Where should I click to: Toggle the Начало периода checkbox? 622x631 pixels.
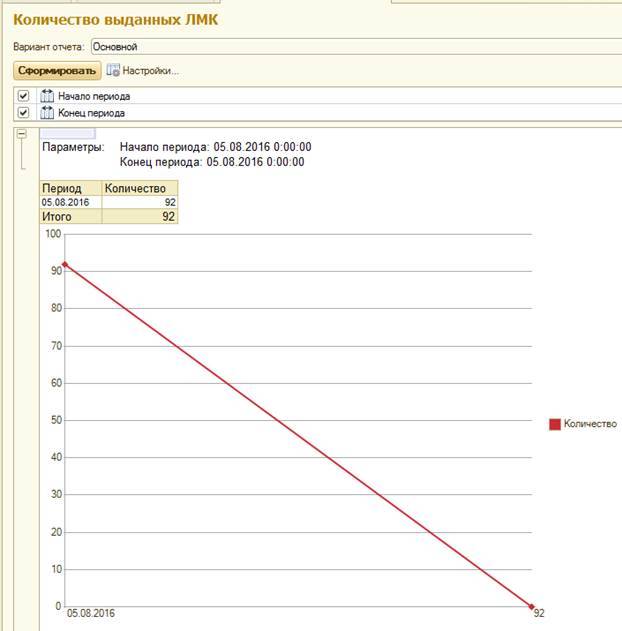(x=23, y=96)
